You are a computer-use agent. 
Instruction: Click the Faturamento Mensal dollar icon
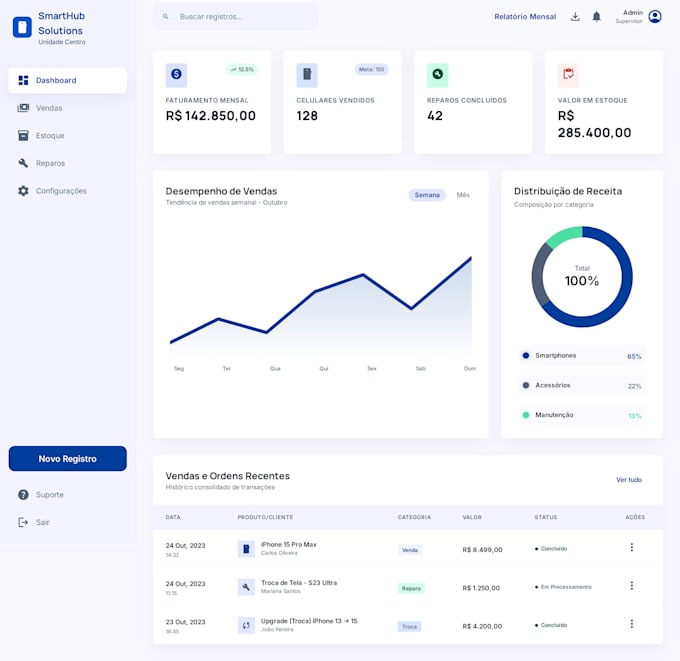(x=176, y=75)
